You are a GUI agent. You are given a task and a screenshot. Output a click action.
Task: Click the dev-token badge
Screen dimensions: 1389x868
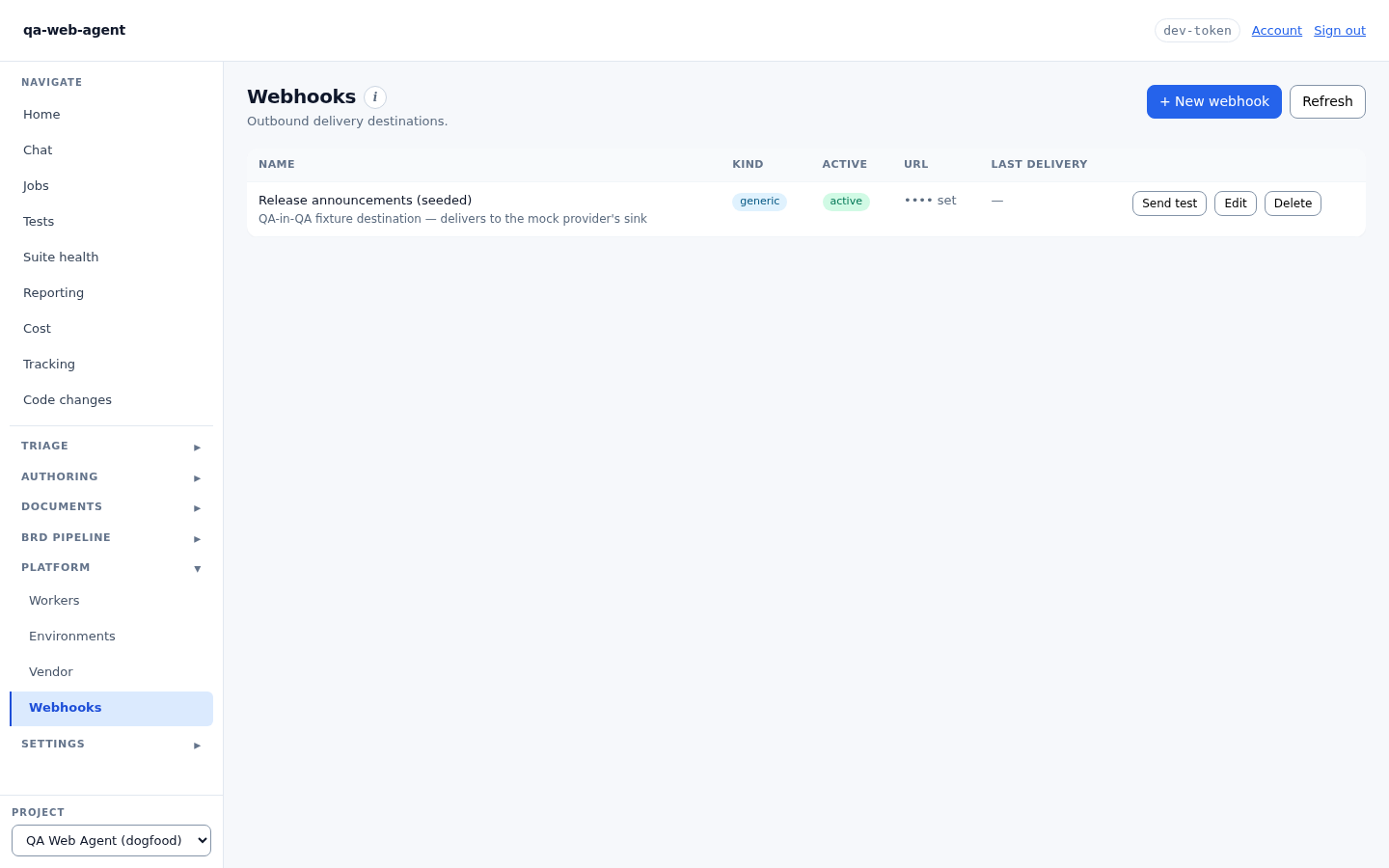1197,31
